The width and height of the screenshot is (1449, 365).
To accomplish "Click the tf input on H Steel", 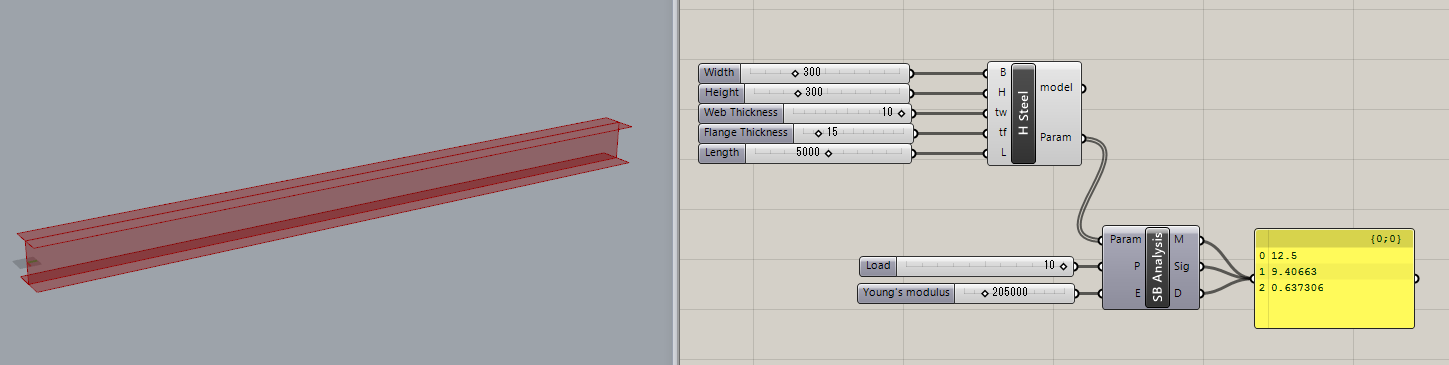I will [x=1002, y=133].
